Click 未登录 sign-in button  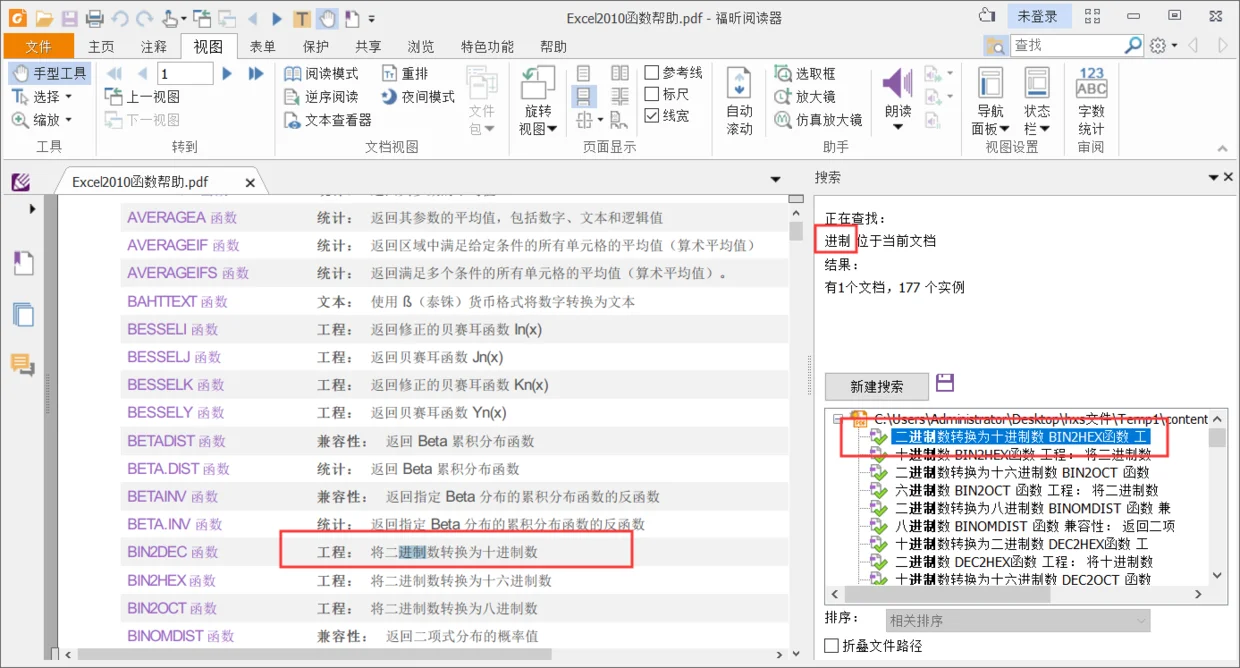tap(1037, 17)
